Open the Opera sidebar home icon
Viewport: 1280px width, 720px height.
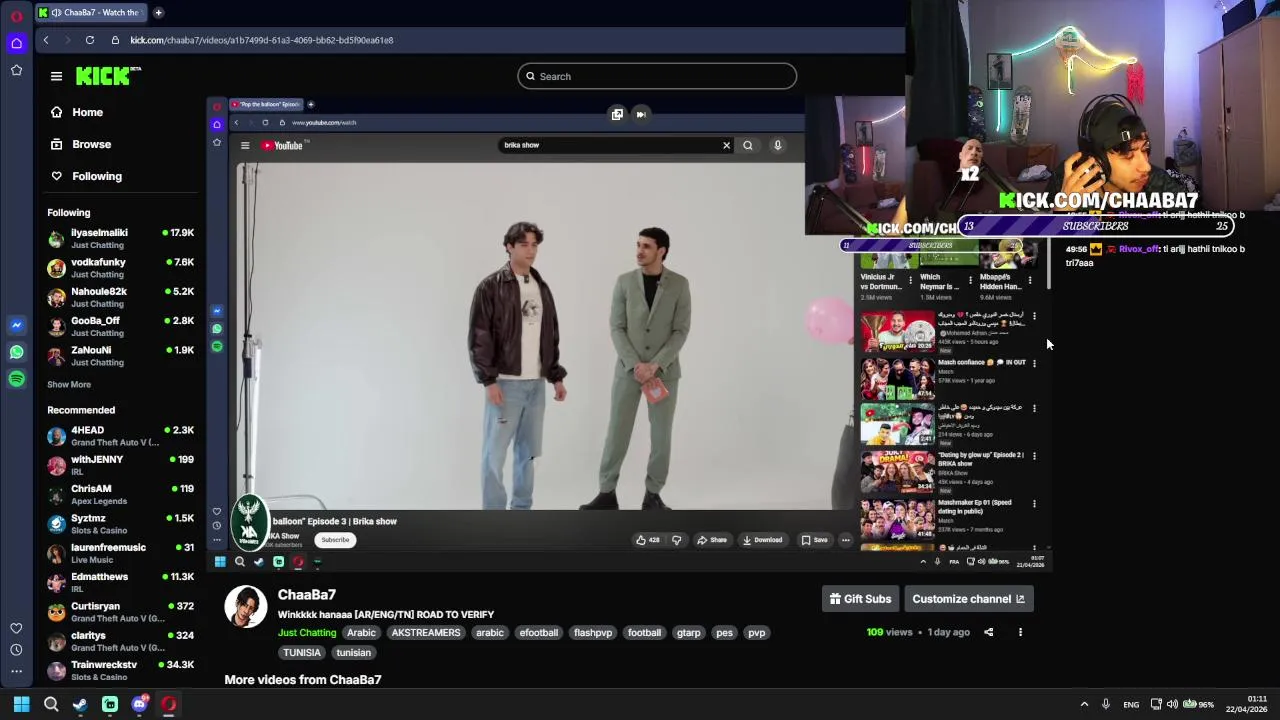tap(16, 43)
